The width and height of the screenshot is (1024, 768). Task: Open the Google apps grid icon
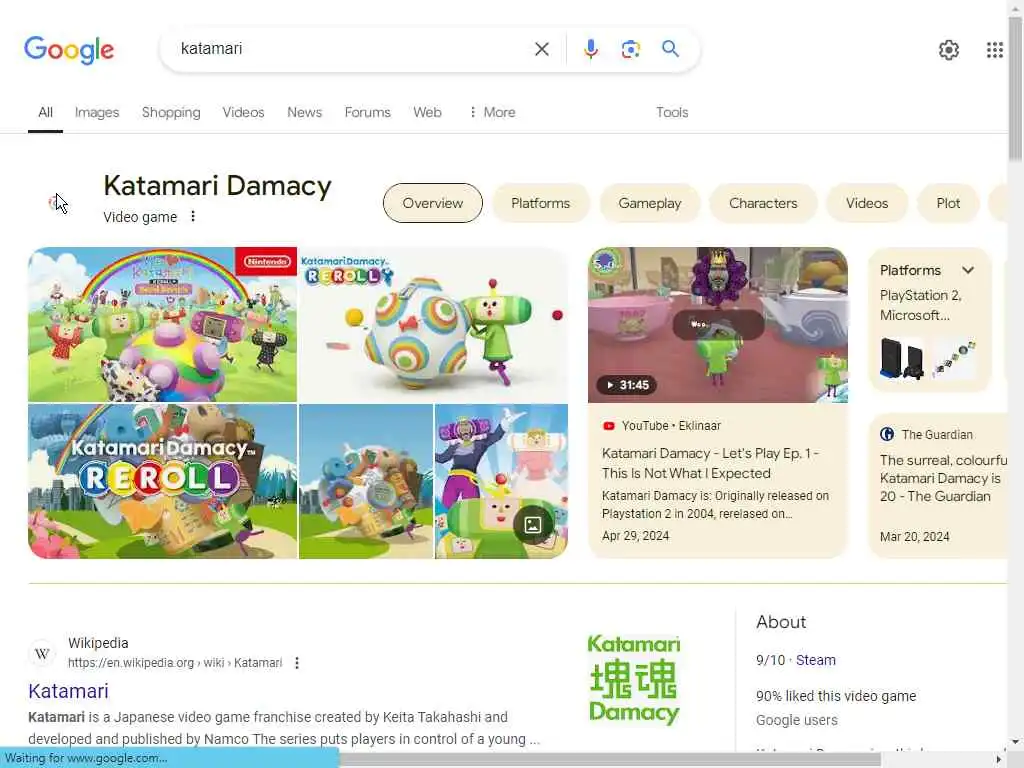[x=994, y=50]
